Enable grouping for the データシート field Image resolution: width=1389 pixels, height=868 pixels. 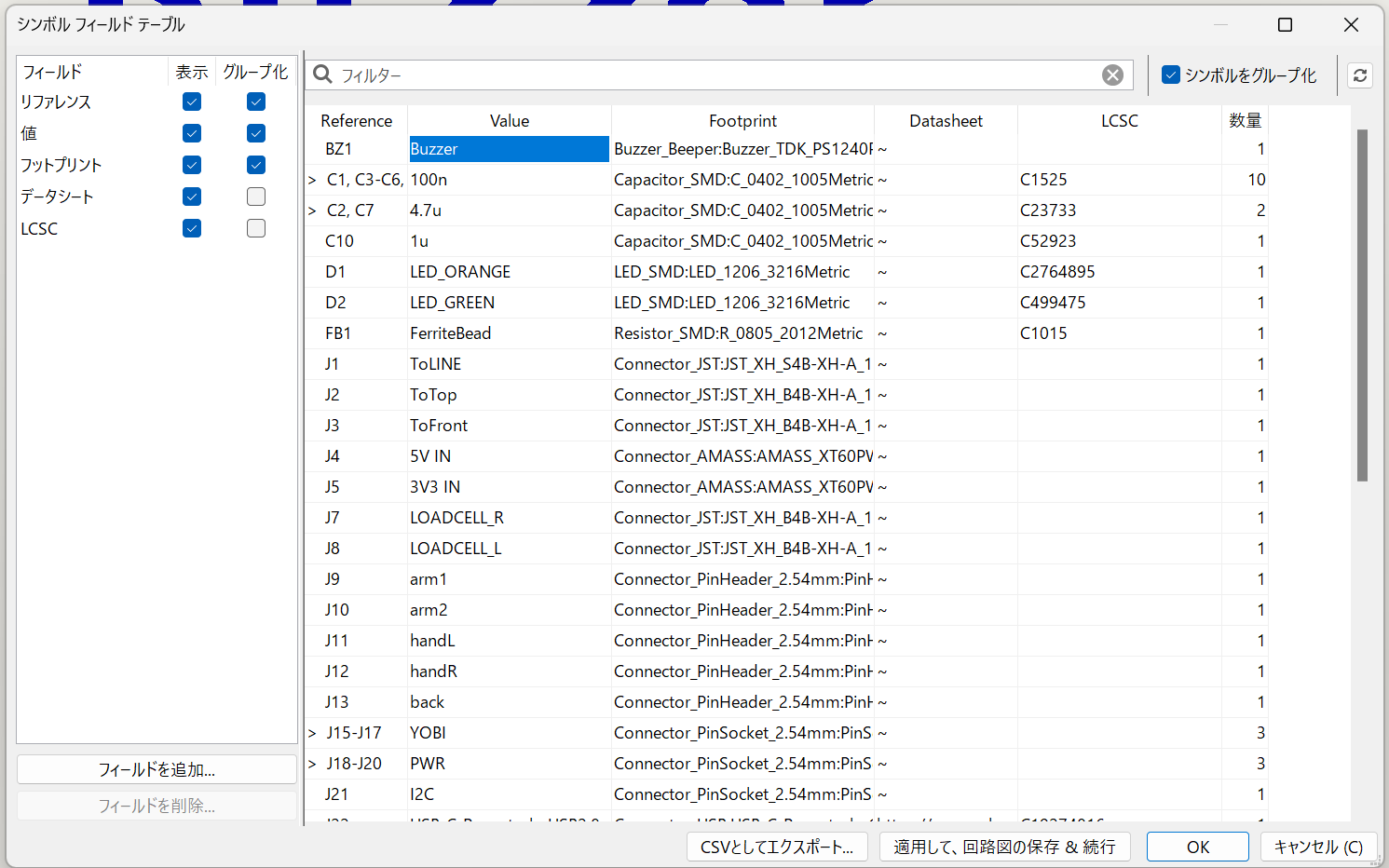256,197
